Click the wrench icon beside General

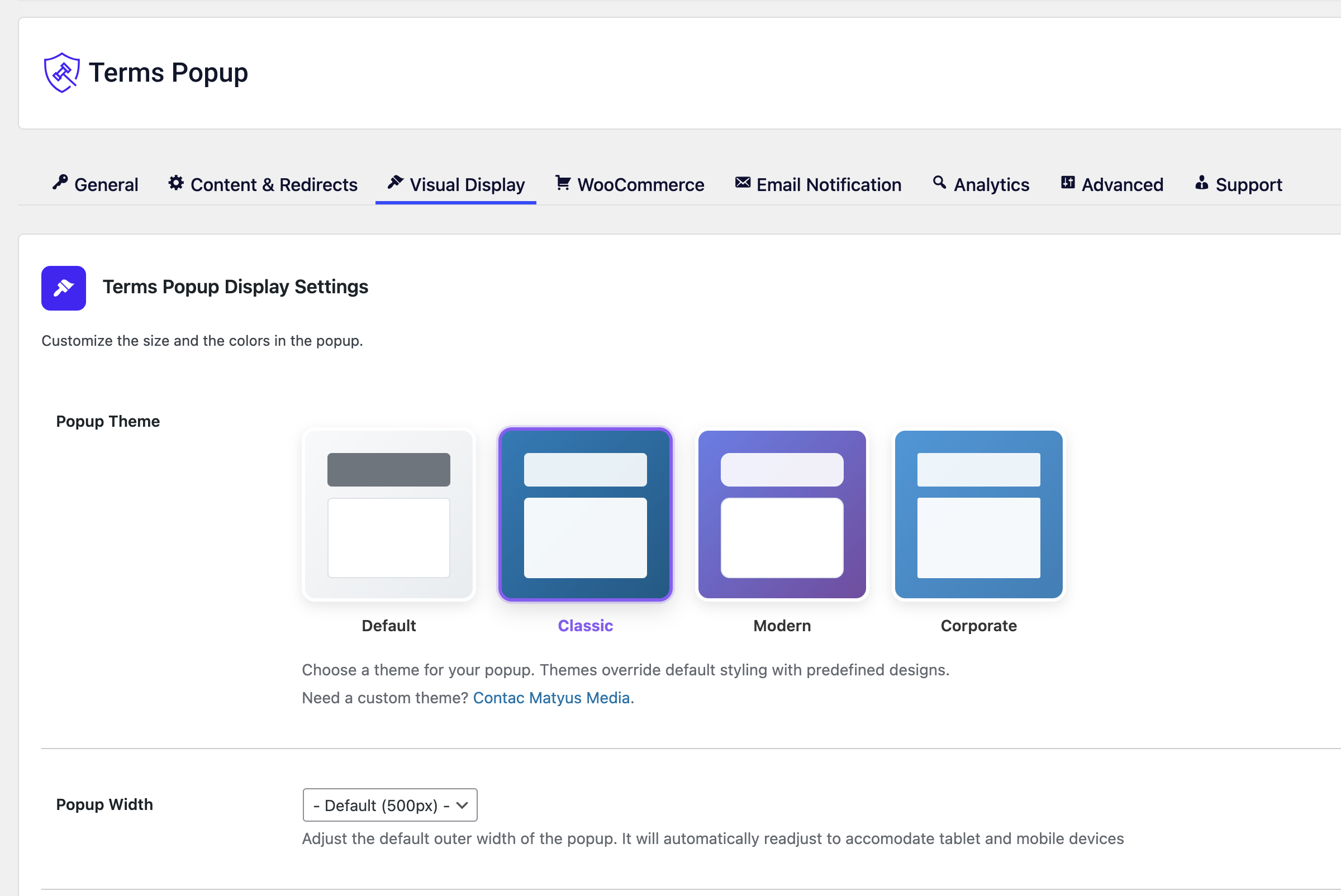[x=60, y=182]
